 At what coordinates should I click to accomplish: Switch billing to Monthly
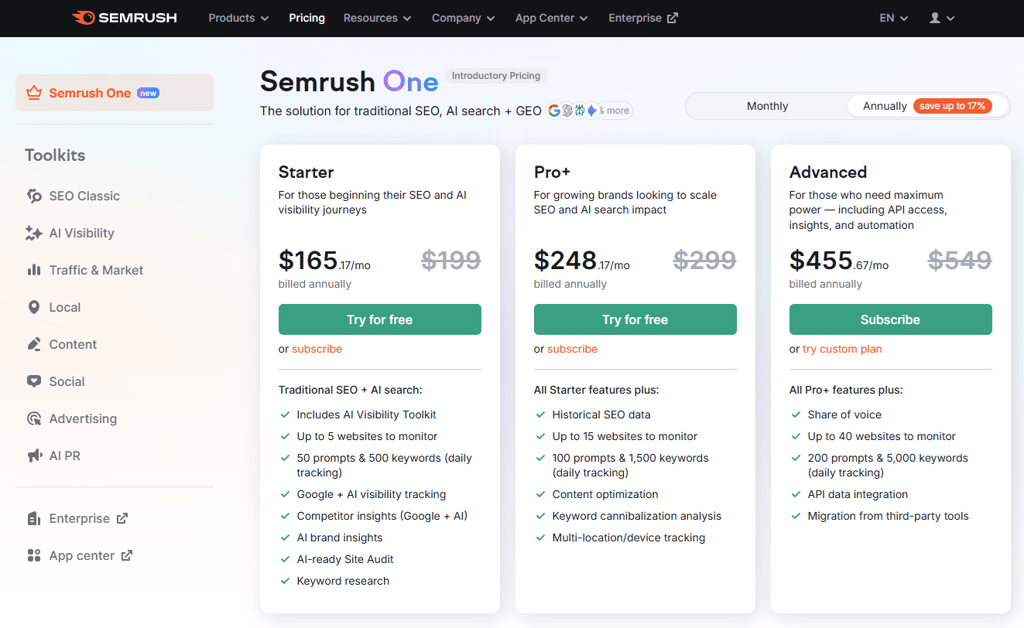(767, 106)
